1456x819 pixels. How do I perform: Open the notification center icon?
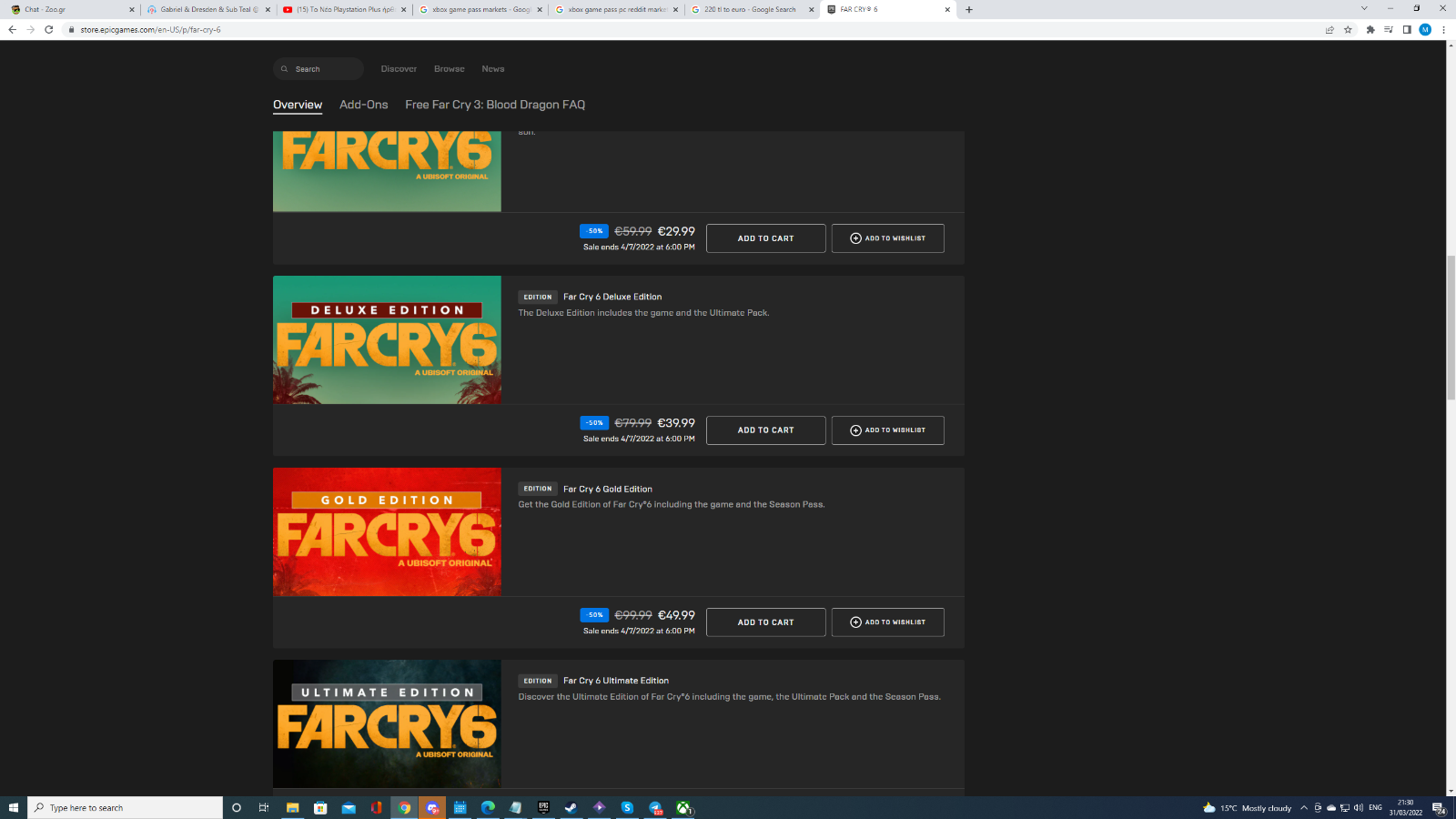pyautogui.click(x=1439, y=807)
